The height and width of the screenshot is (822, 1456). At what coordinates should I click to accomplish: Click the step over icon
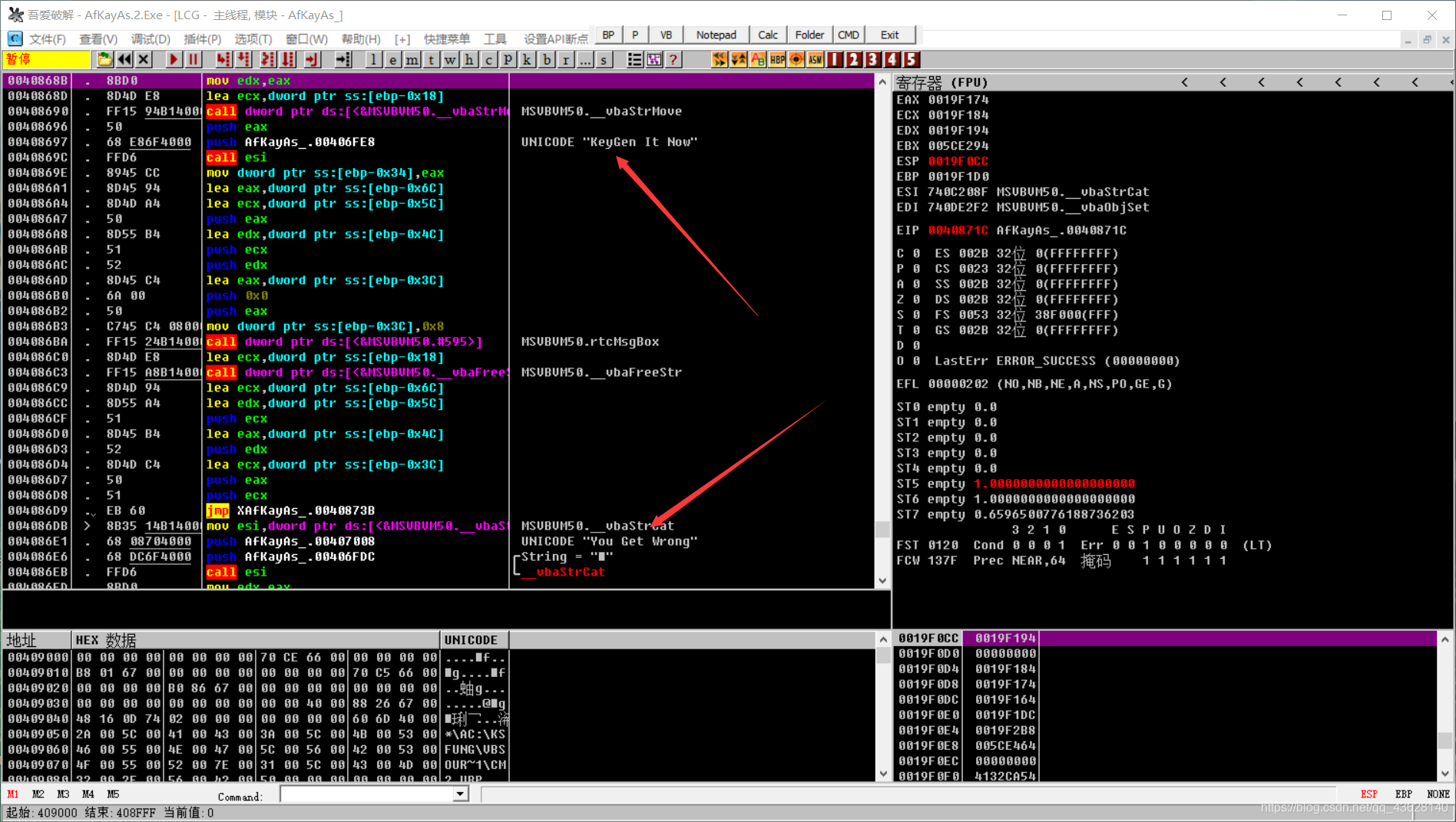tap(243, 60)
